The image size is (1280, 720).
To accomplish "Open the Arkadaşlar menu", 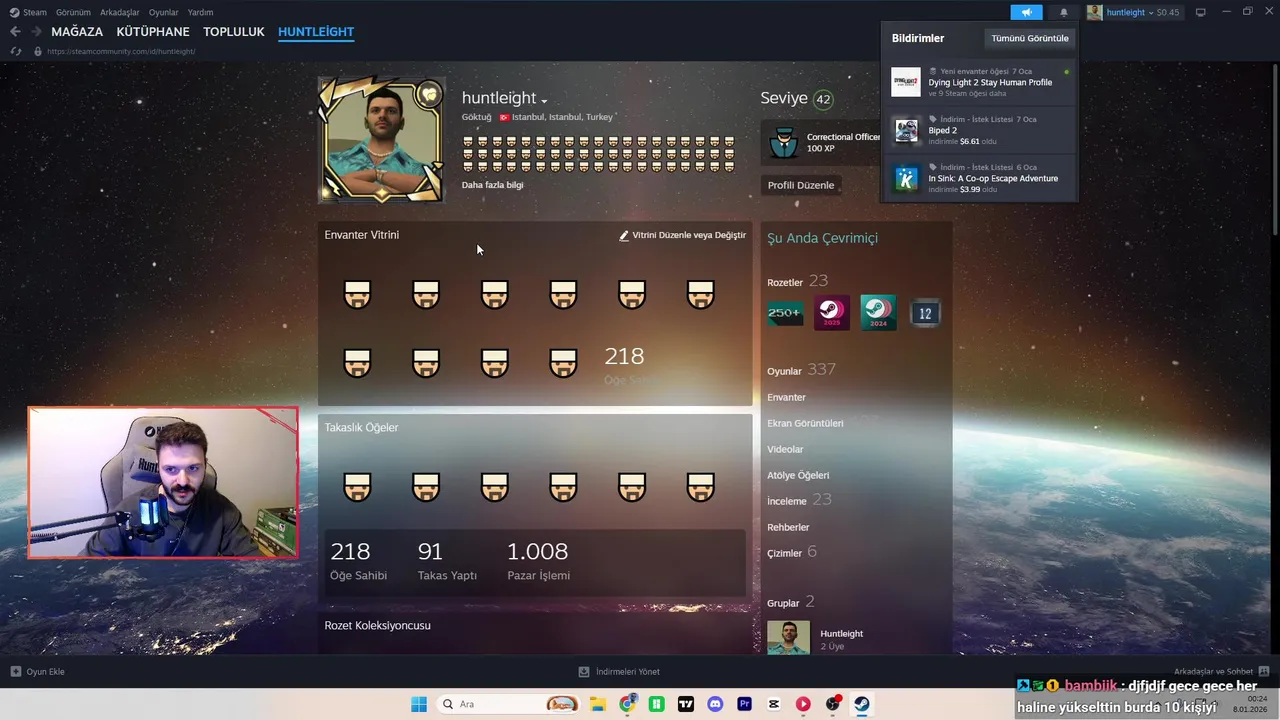I will pyautogui.click(x=120, y=12).
